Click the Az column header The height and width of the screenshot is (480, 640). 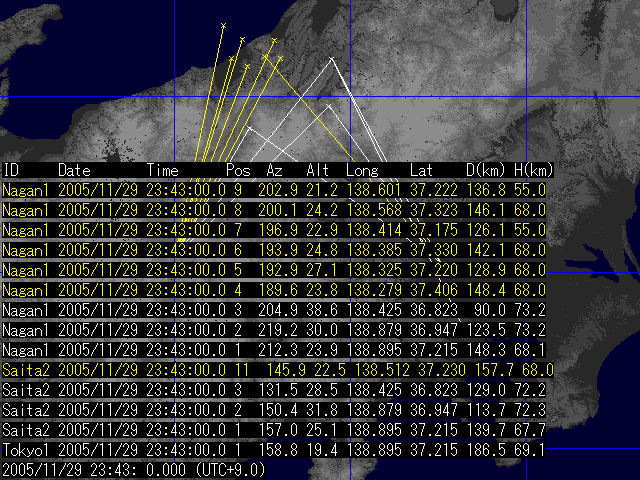click(274, 170)
